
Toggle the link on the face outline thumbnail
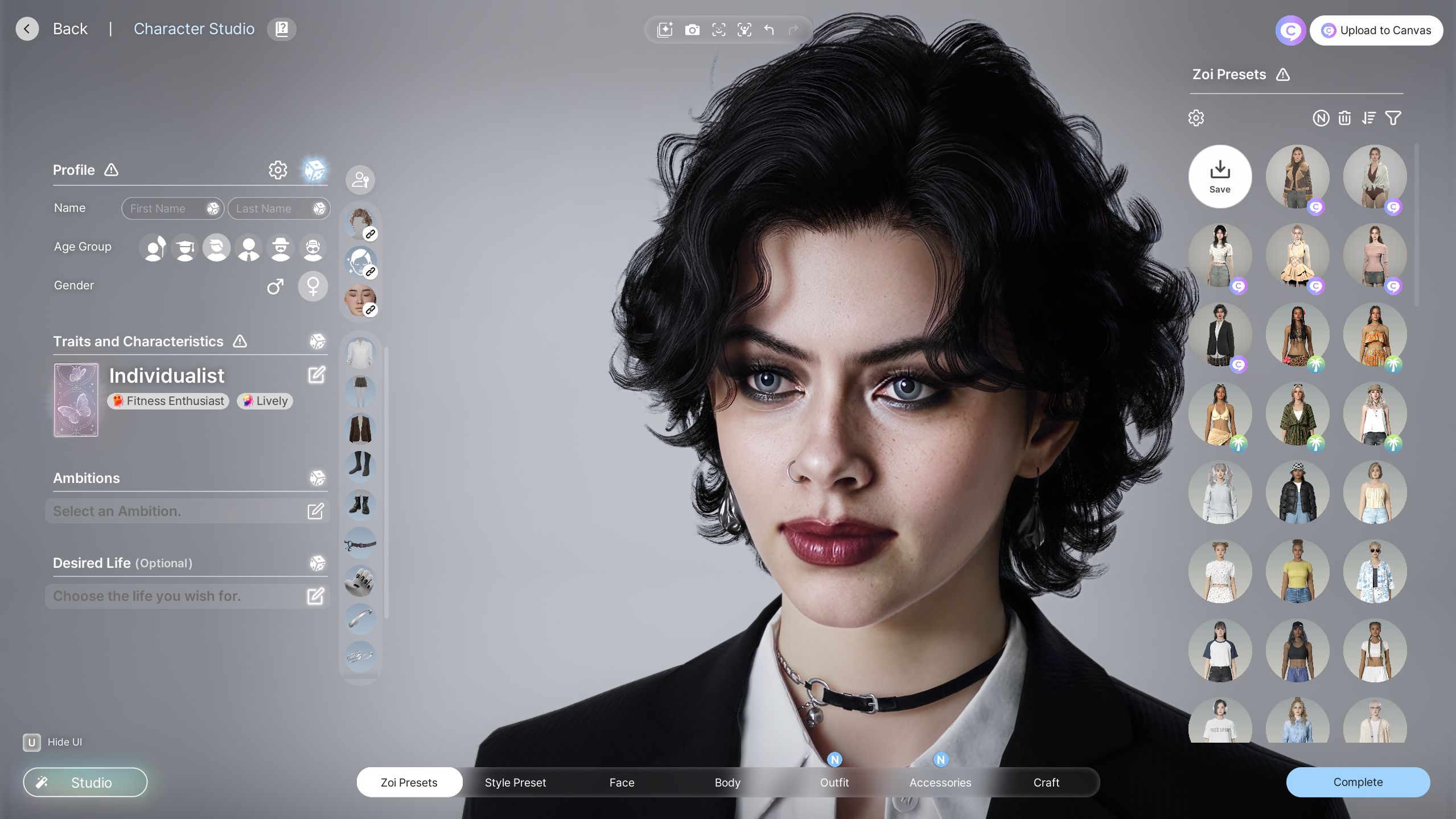(371, 272)
